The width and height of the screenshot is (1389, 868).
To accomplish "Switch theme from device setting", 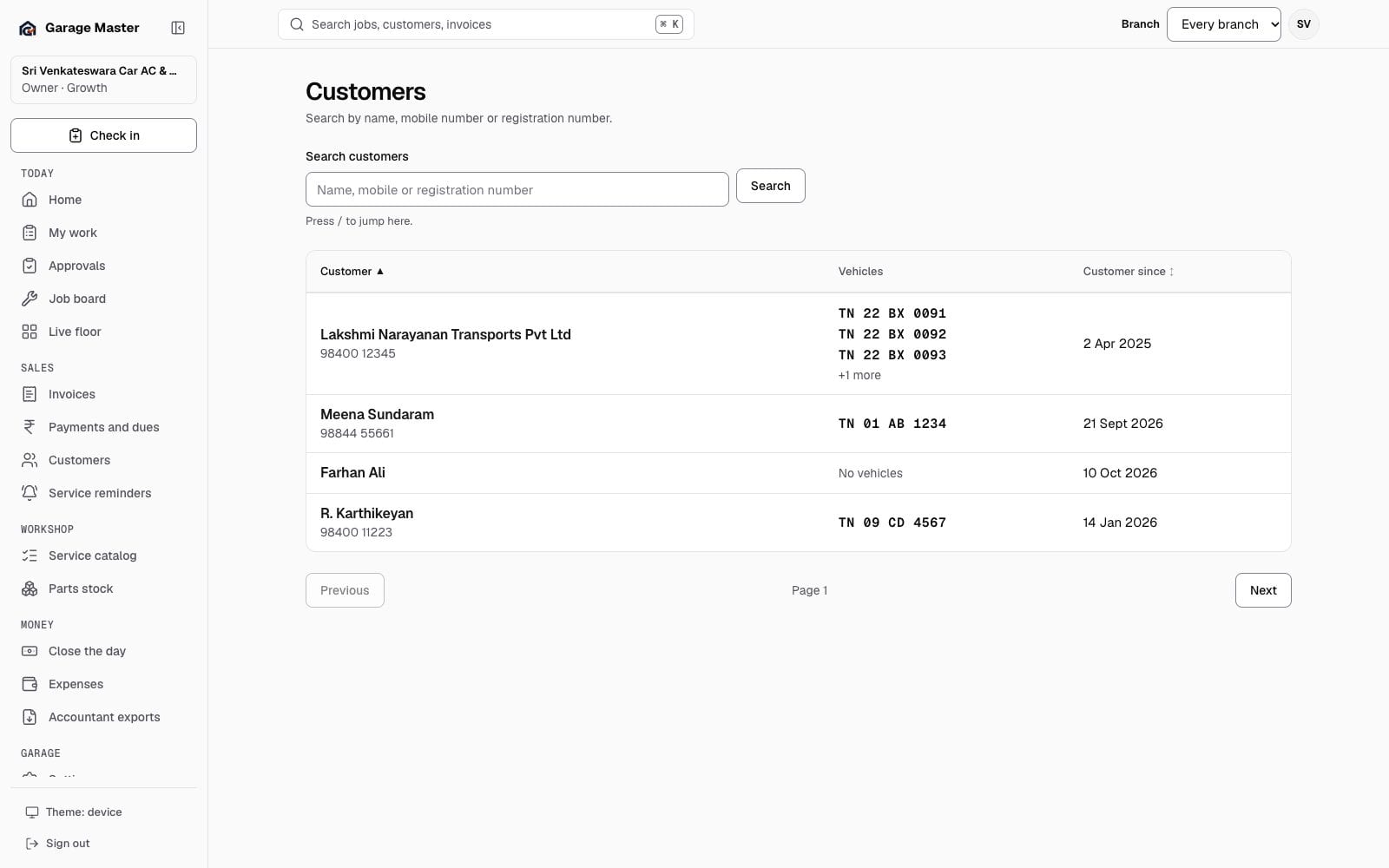I will tap(74, 812).
